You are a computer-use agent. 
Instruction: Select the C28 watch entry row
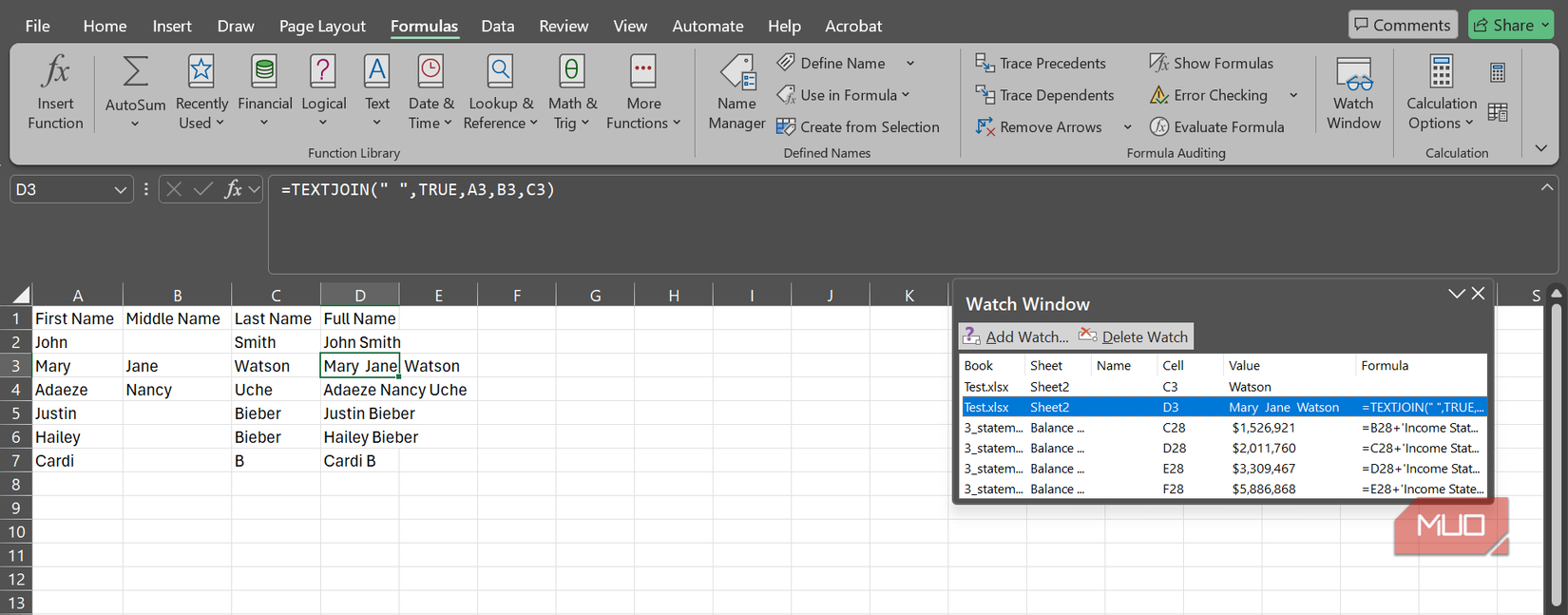pos(1223,428)
